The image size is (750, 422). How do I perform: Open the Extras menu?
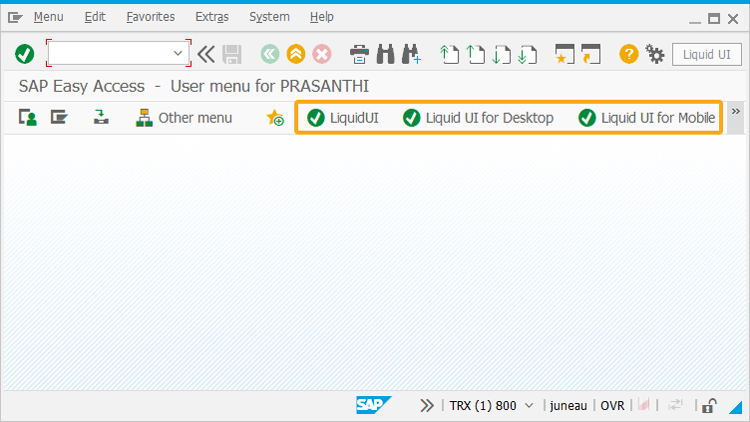coord(212,17)
